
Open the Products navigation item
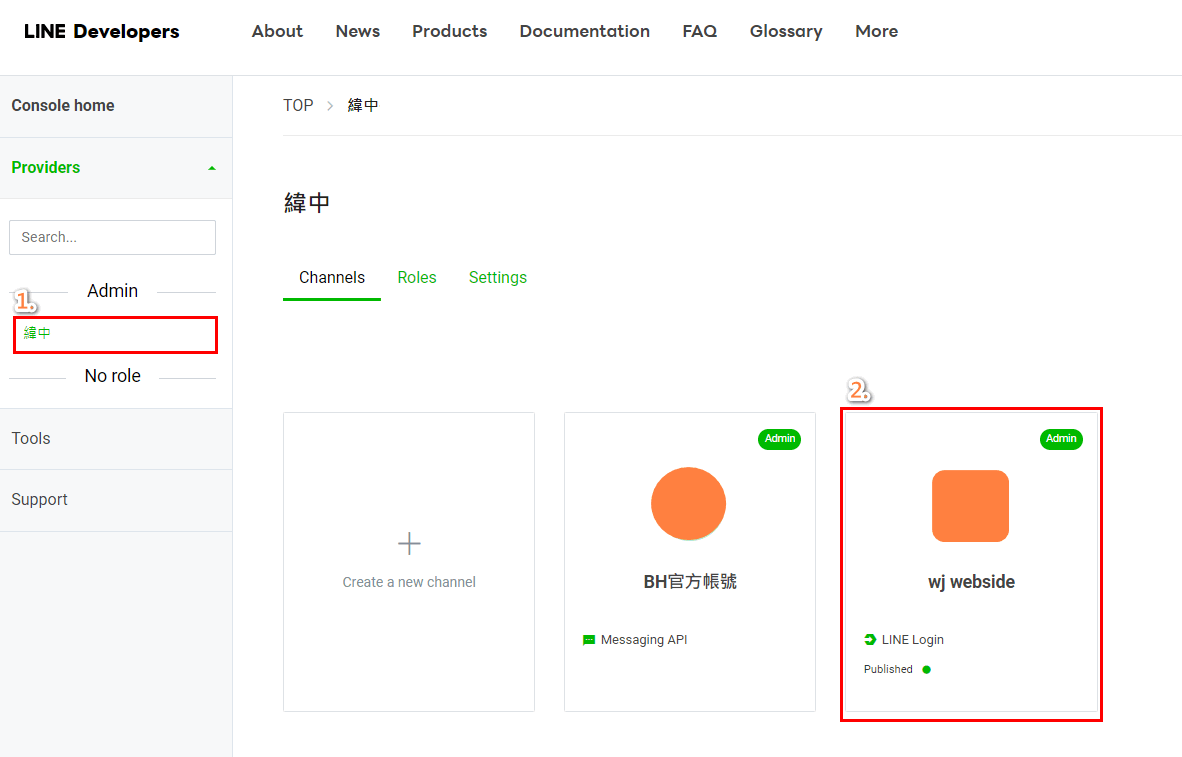[x=449, y=31]
